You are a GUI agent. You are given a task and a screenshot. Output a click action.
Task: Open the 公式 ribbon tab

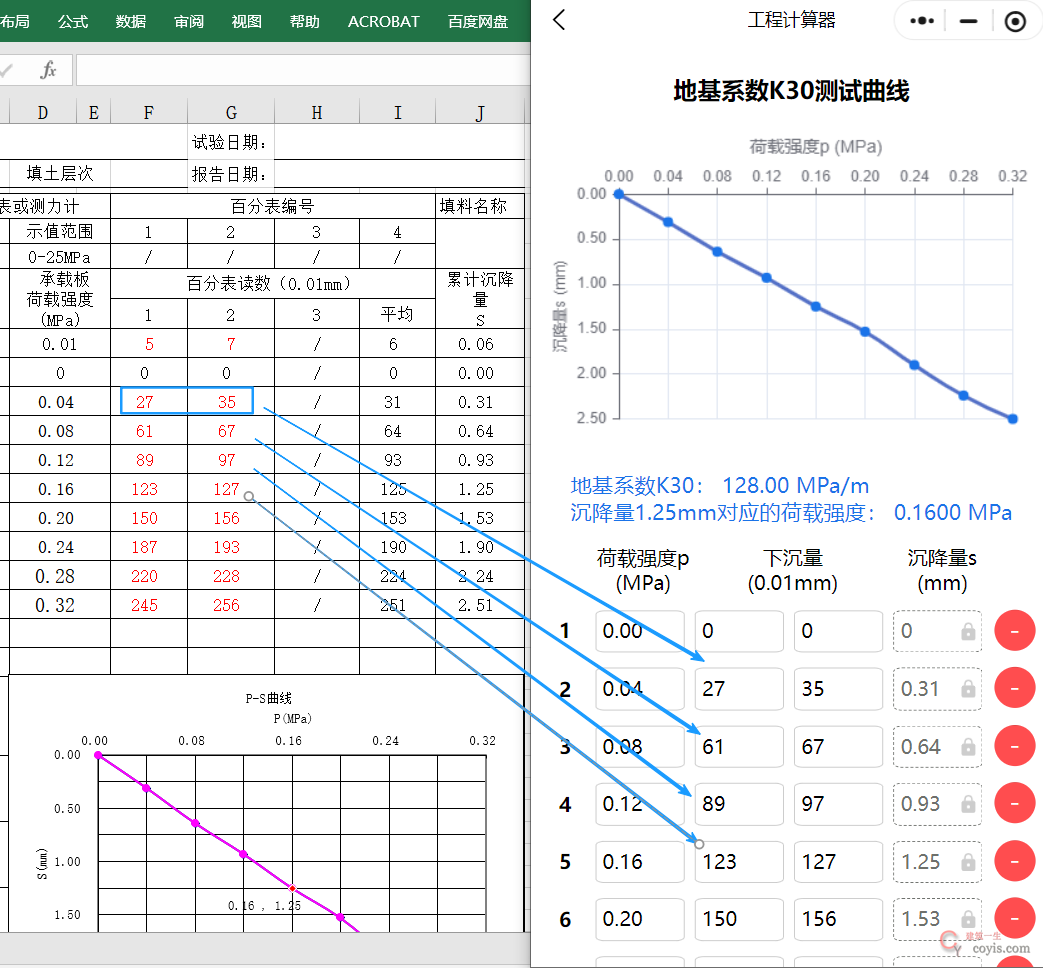(73, 21)
